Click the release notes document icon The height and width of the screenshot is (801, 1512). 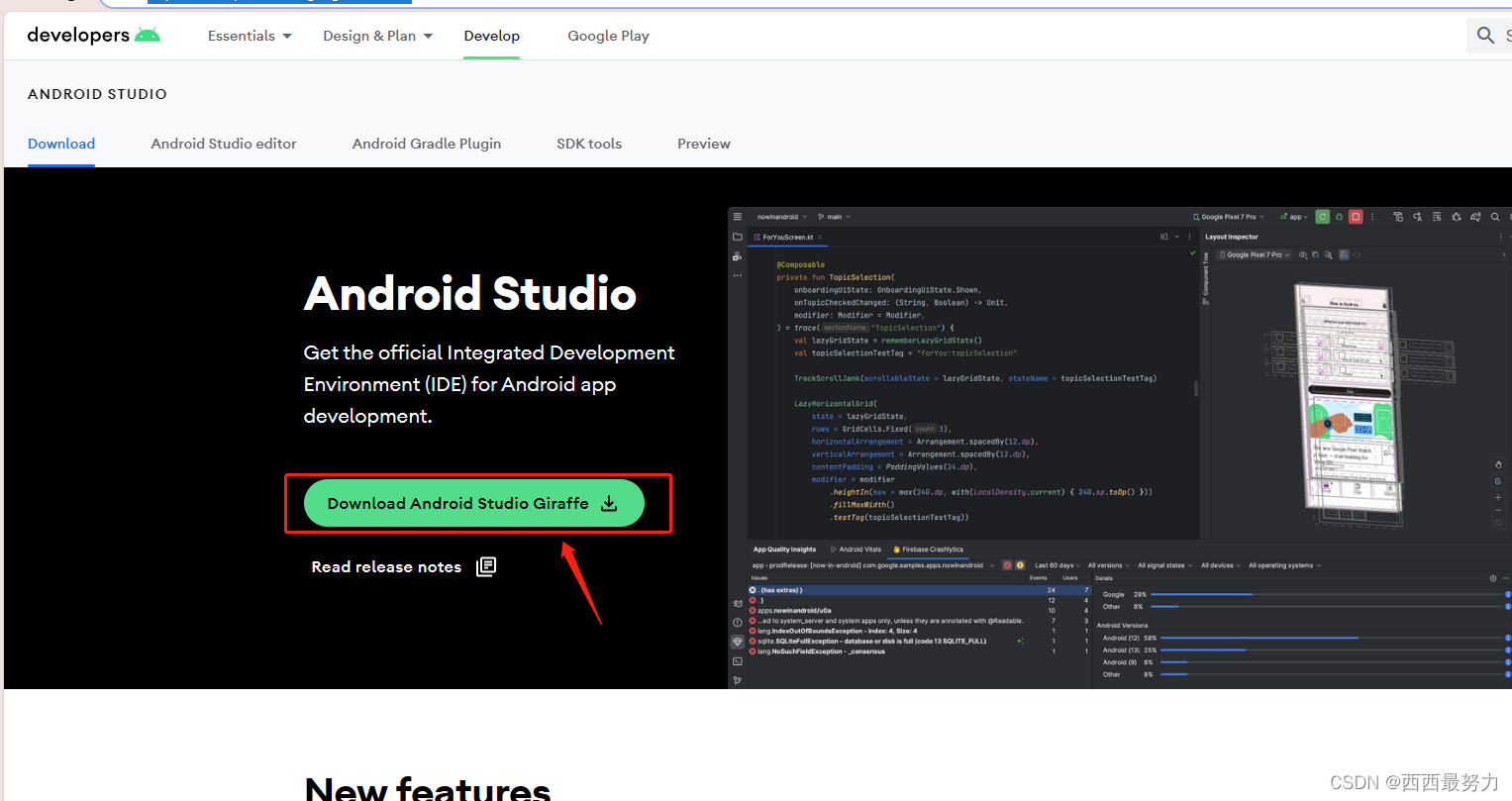tap(486, 566)
